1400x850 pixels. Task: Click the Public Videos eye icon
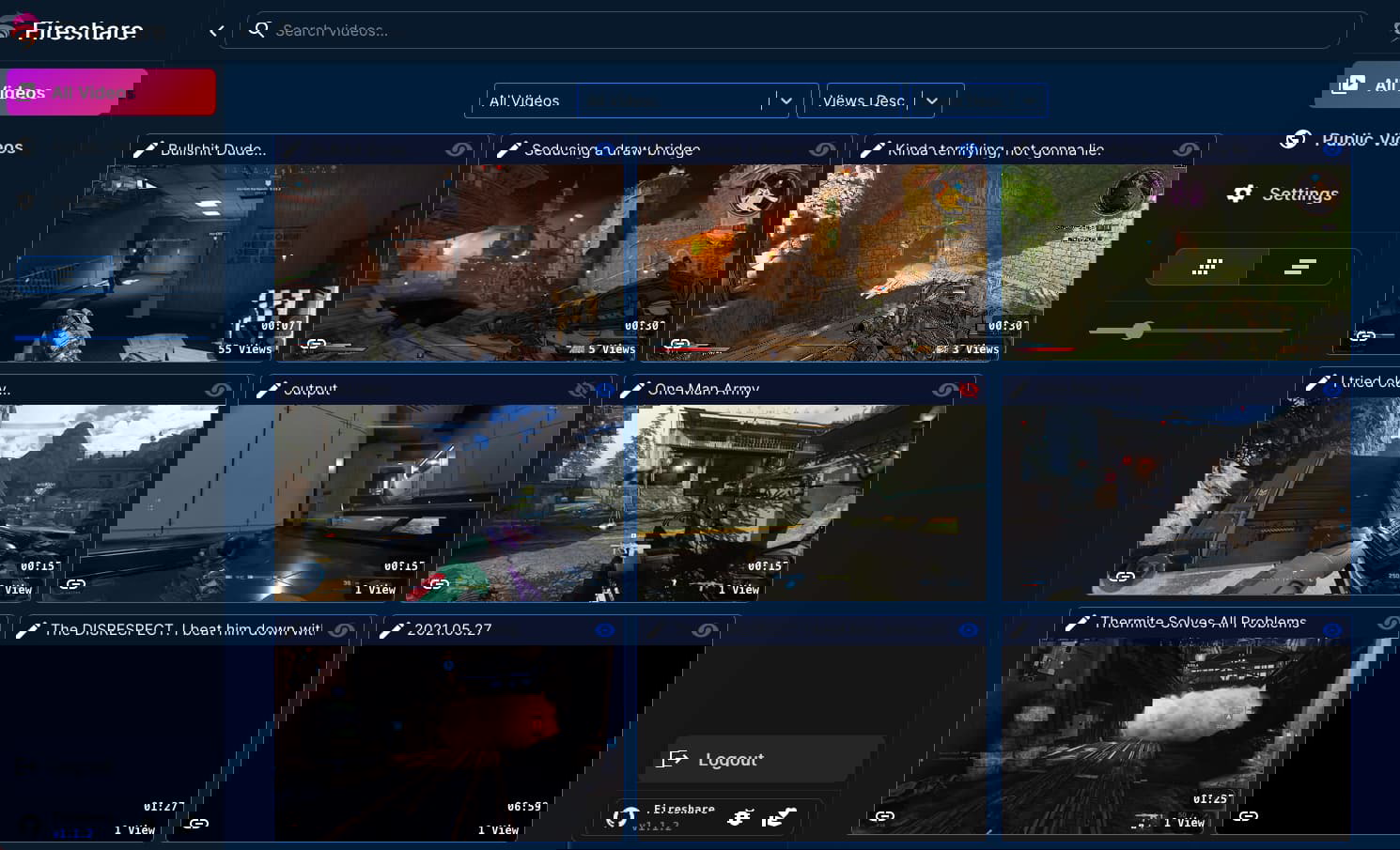[1297, 140]
